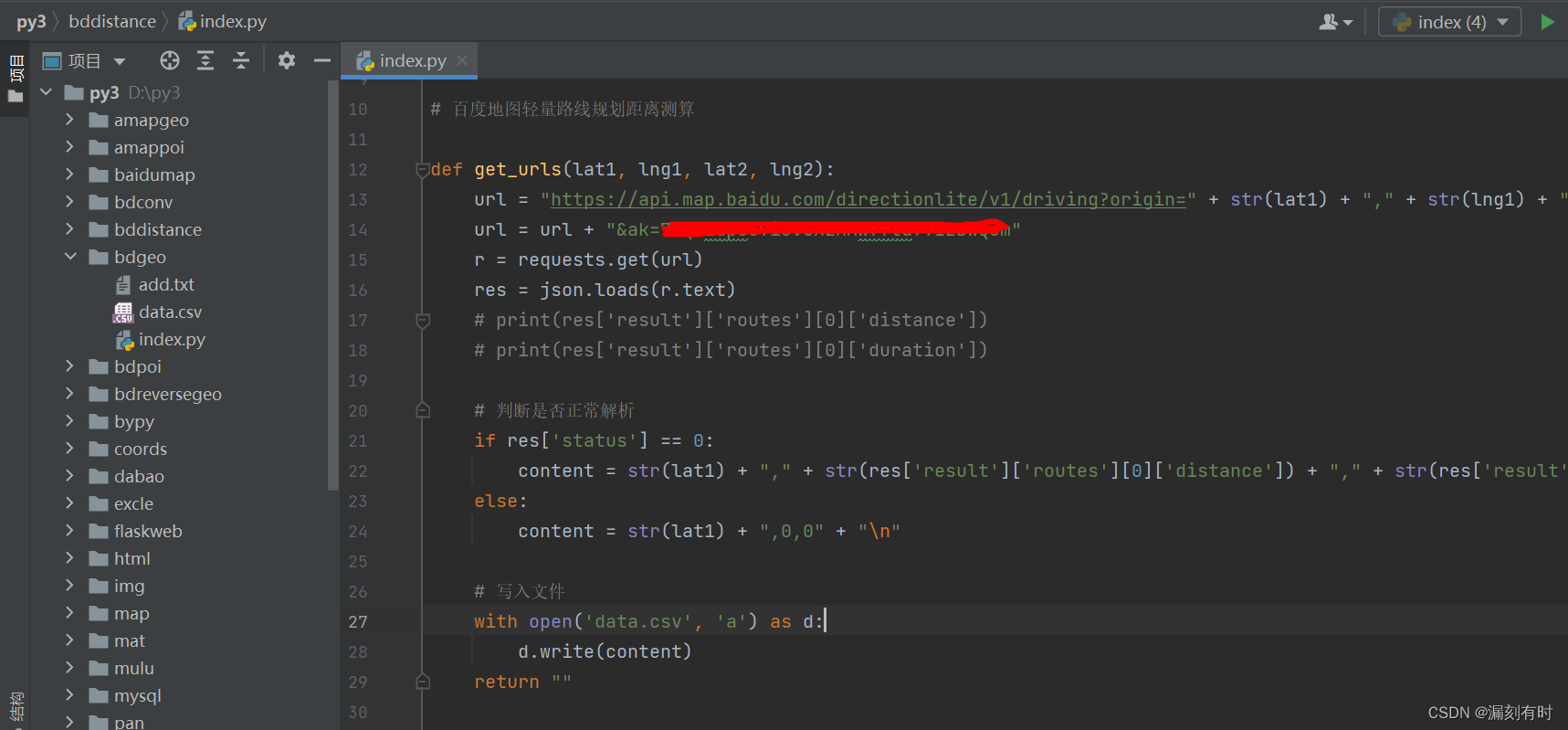This screenshot has width=1568, height=730.
Task: Select the bdreversegeo folder
Action: [155, 394]
